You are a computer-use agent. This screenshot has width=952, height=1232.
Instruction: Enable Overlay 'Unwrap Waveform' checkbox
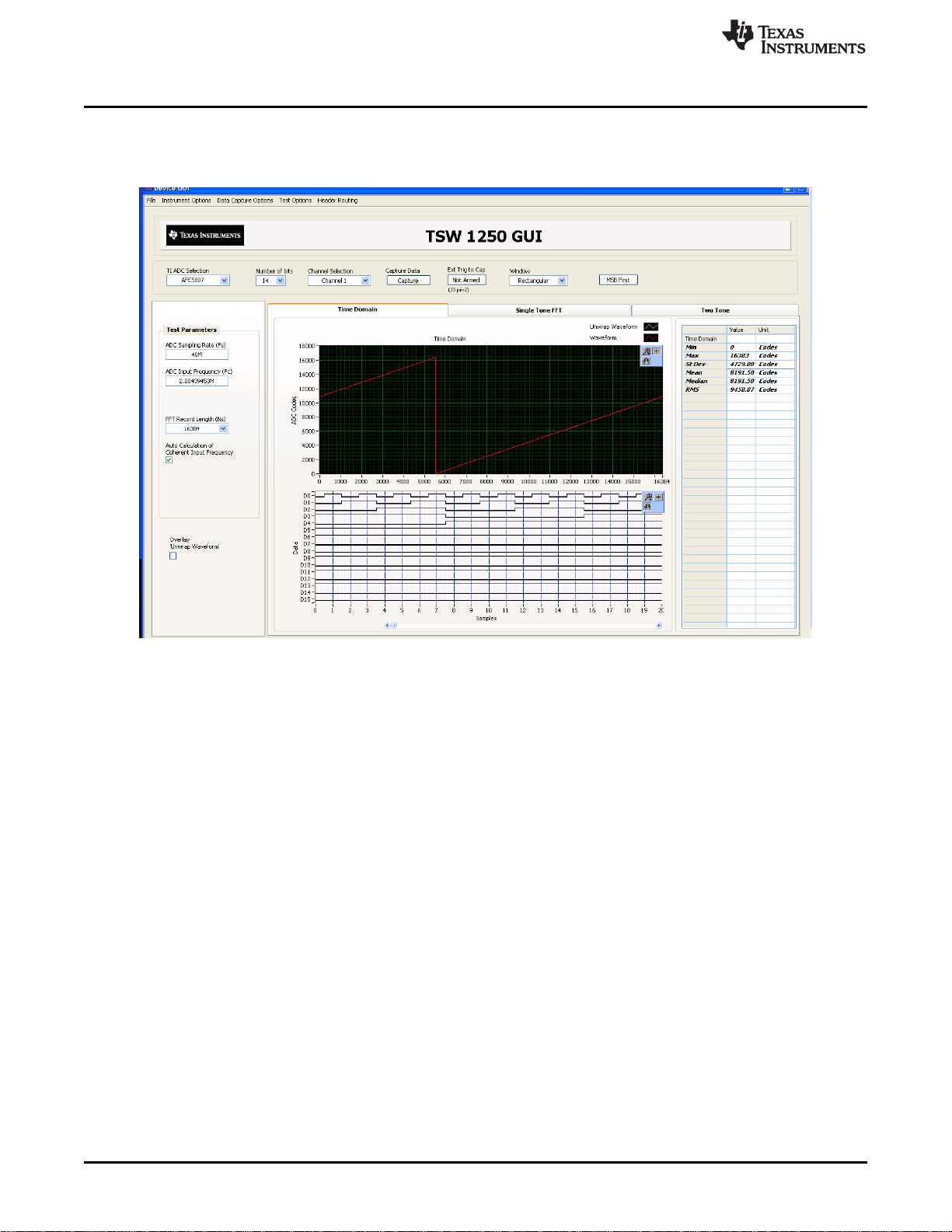pyautogui.click(x=173, y=556)
